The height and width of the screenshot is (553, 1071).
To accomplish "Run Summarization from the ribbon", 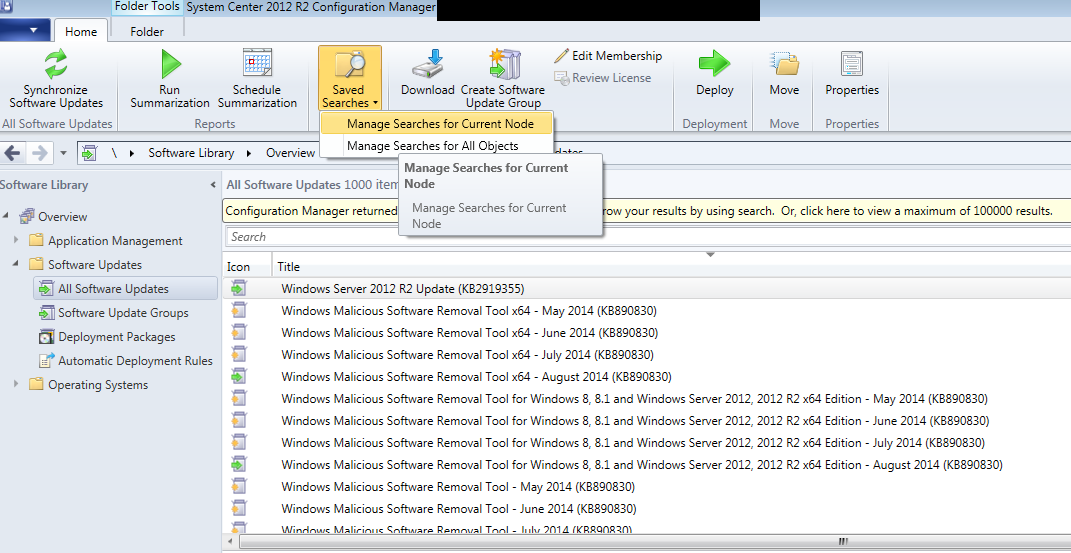I will click(x=169, y=79).
